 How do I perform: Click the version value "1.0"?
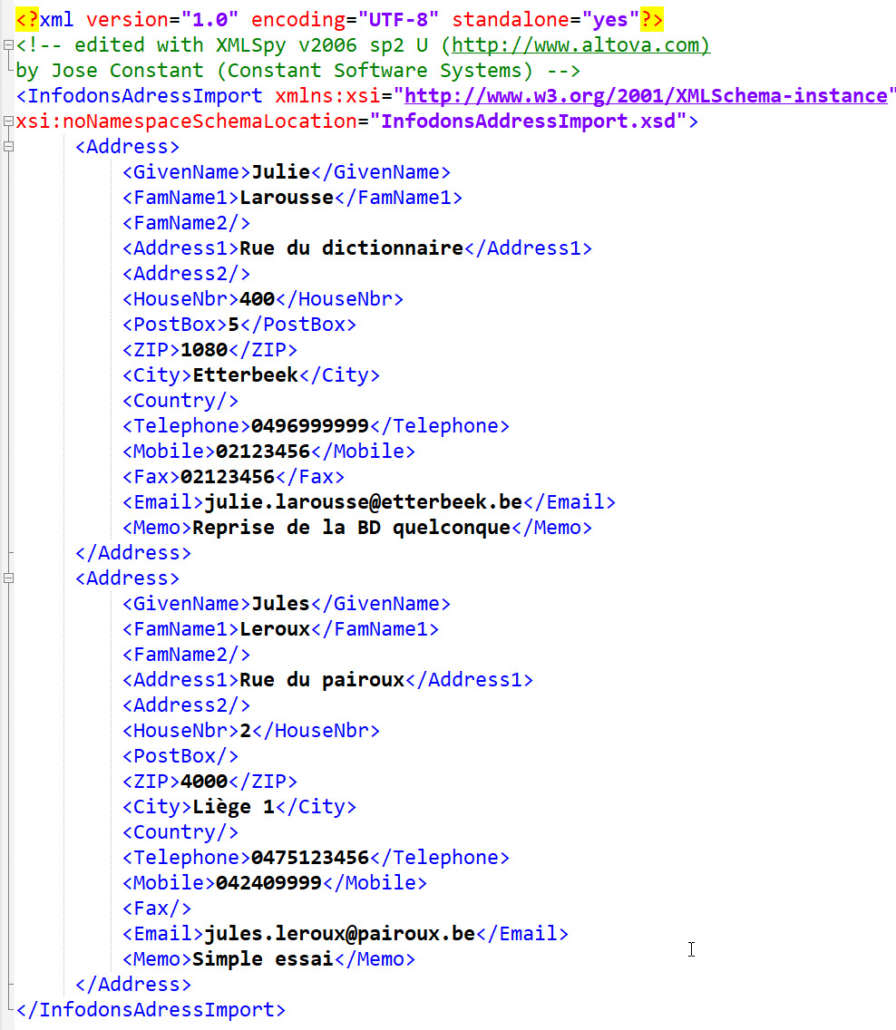click(210, 20)
